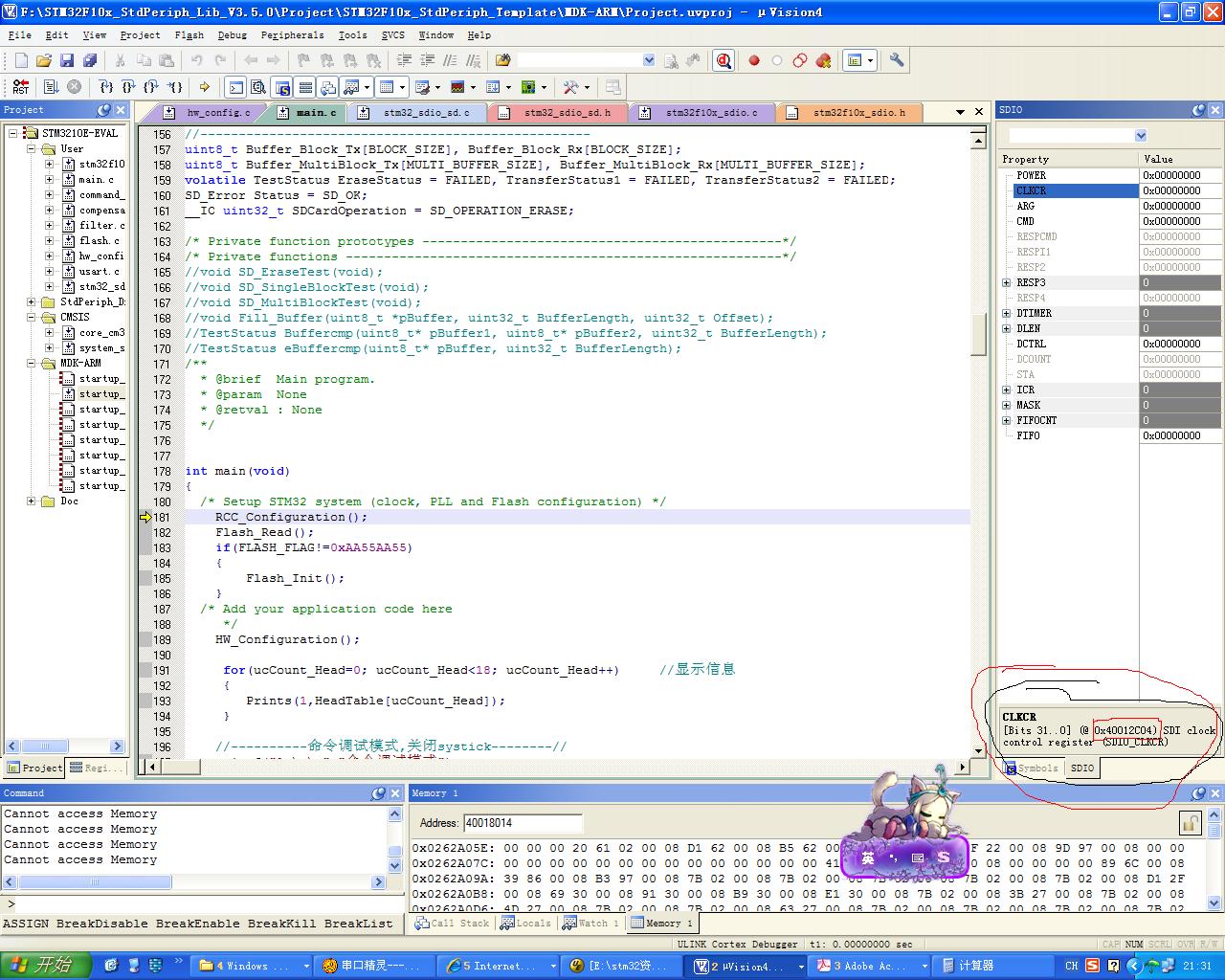
Task: Collapse the STM3210E-EVAL project node
Action: coord(13,133)
